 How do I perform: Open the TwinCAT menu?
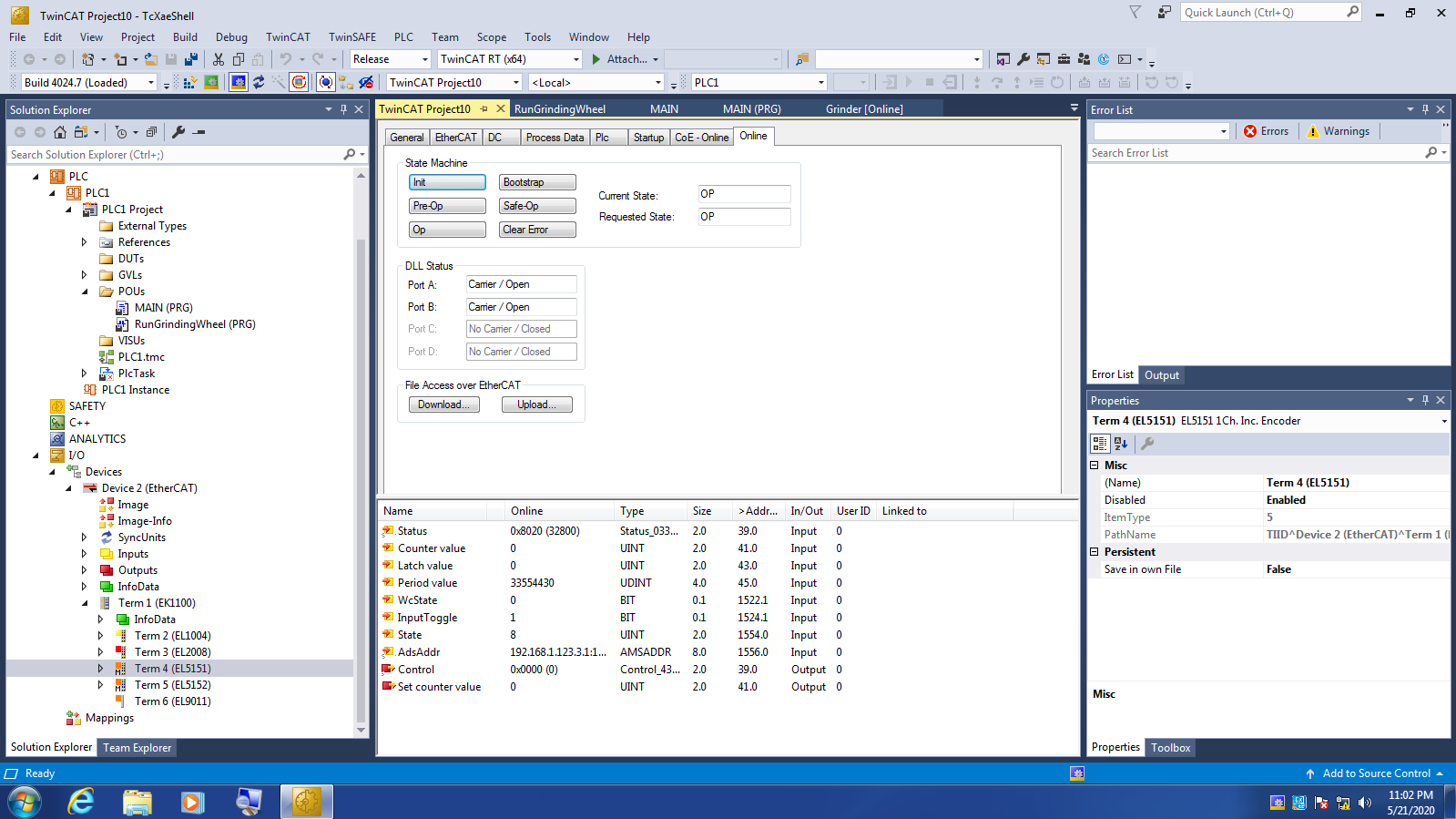click(288, 37)
